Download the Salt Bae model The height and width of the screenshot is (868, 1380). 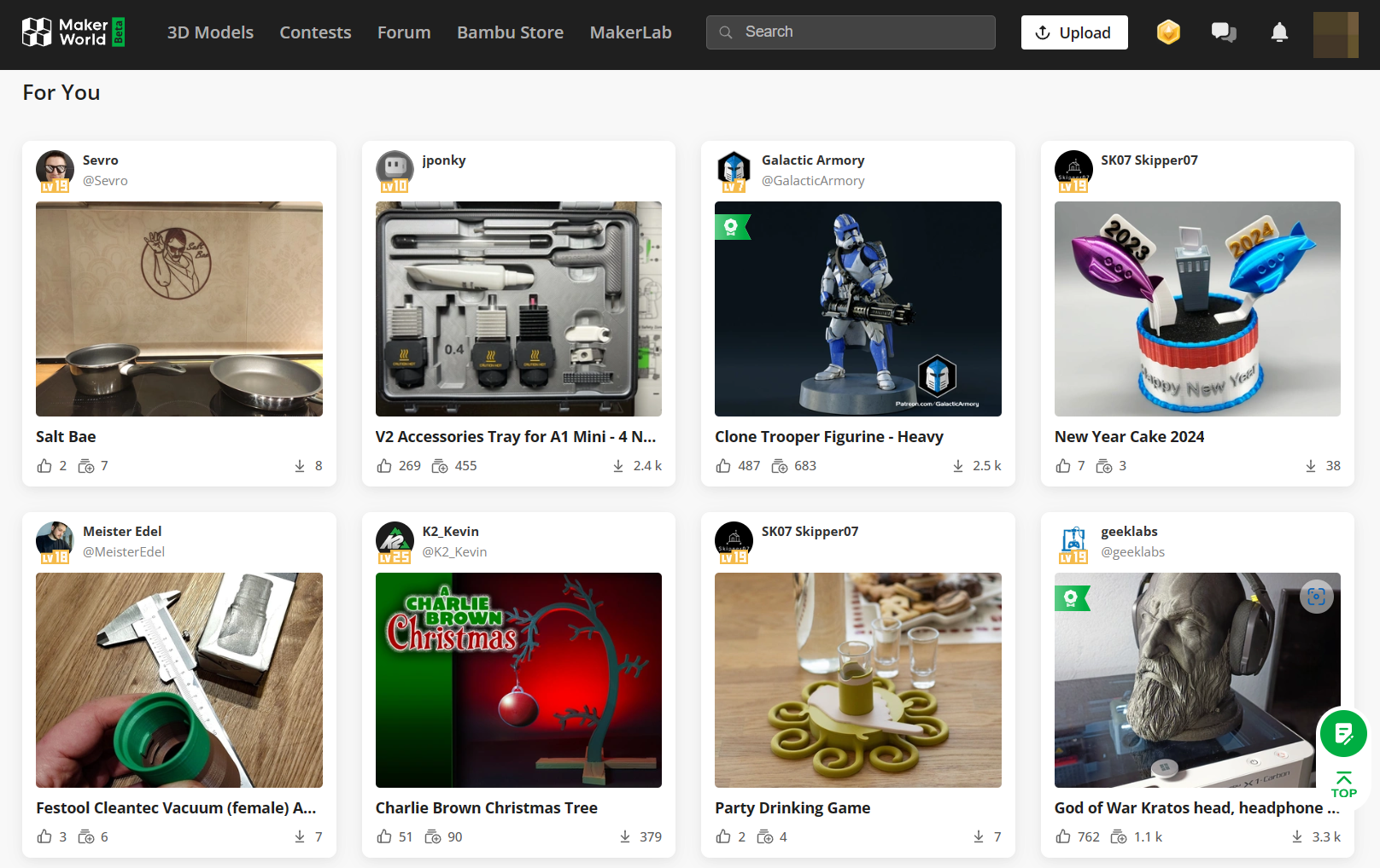[x=300, y=466]
